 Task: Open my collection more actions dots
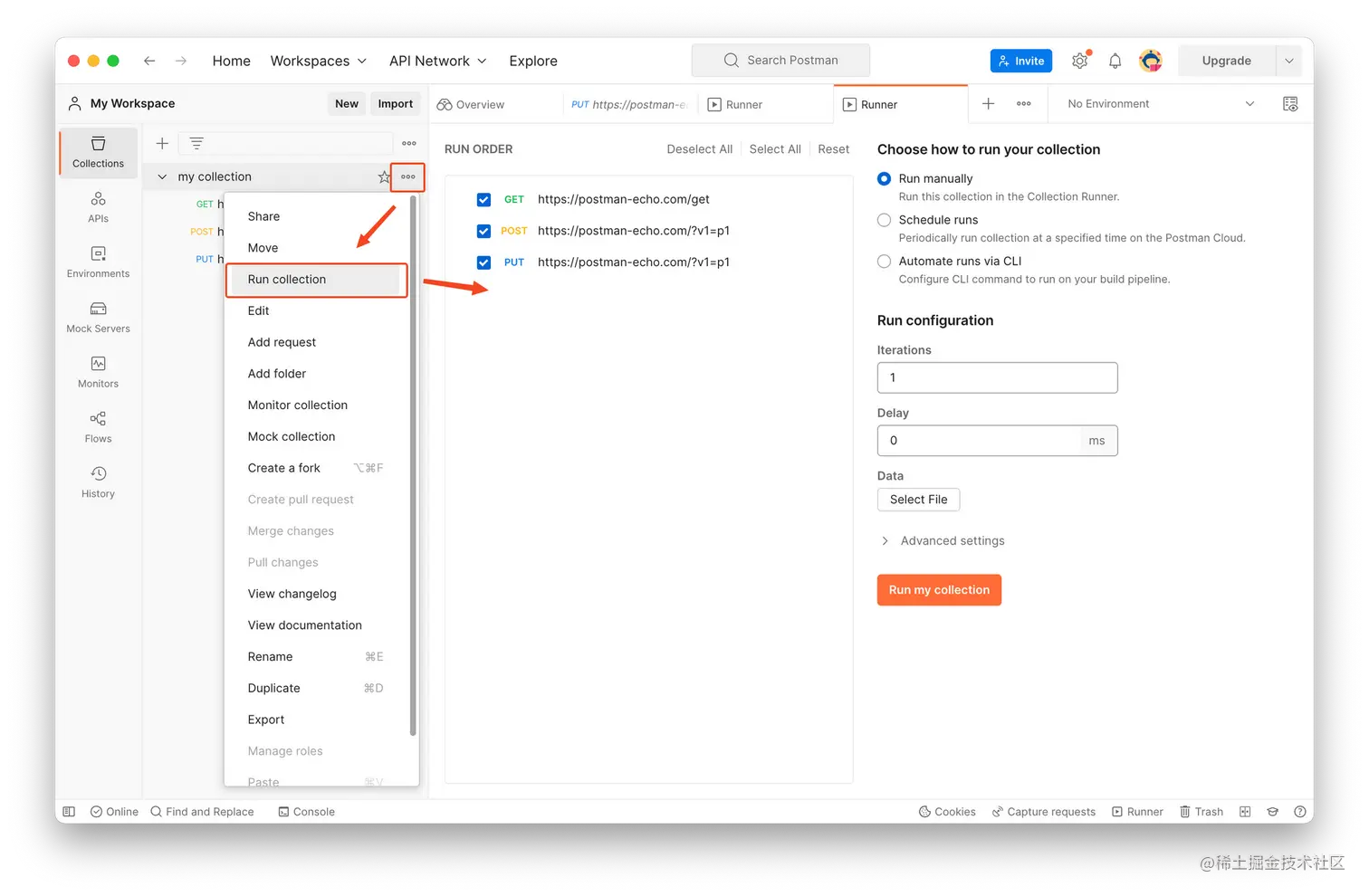coord(408,176)
